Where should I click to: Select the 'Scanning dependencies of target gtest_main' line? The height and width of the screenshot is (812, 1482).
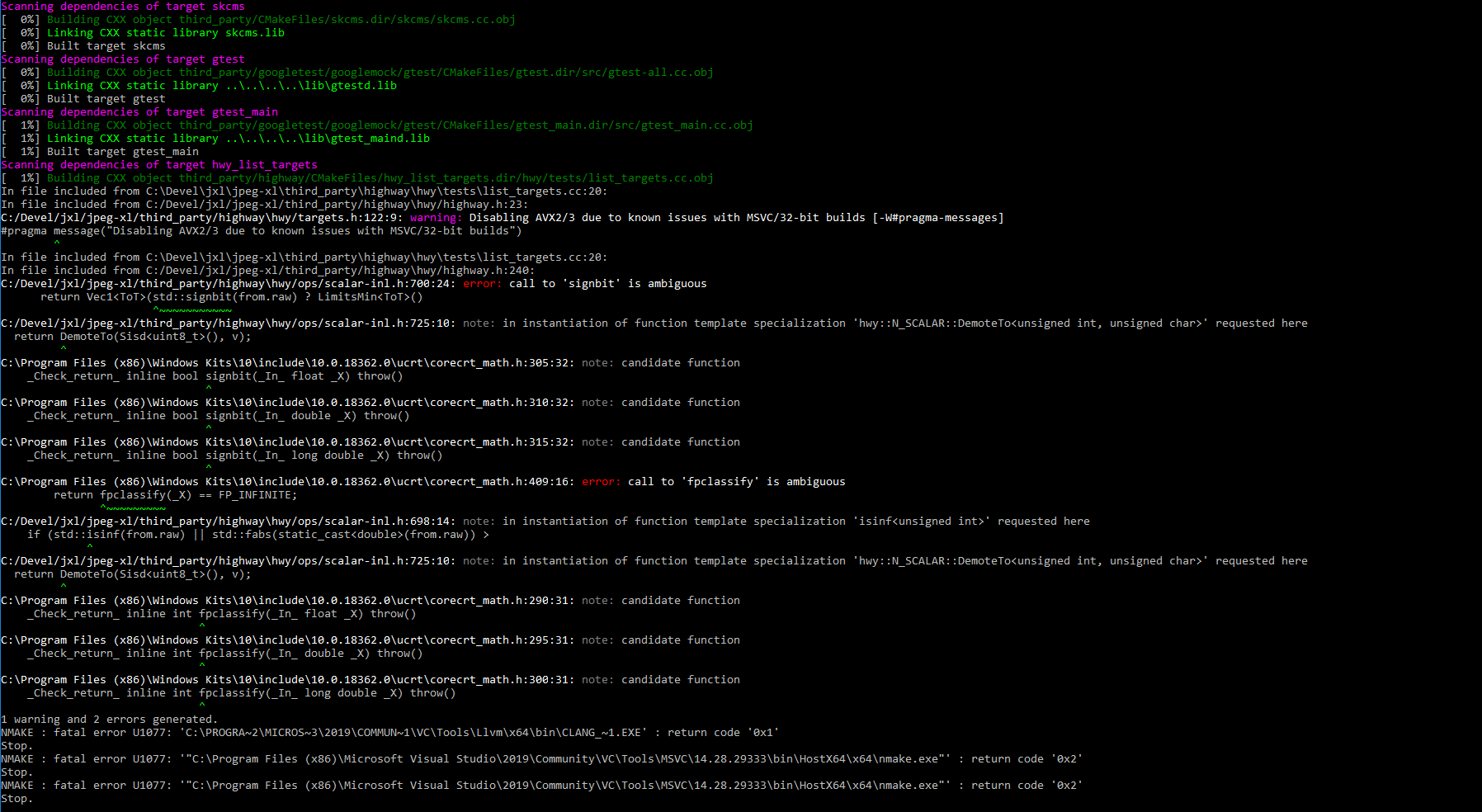point(140,111)
